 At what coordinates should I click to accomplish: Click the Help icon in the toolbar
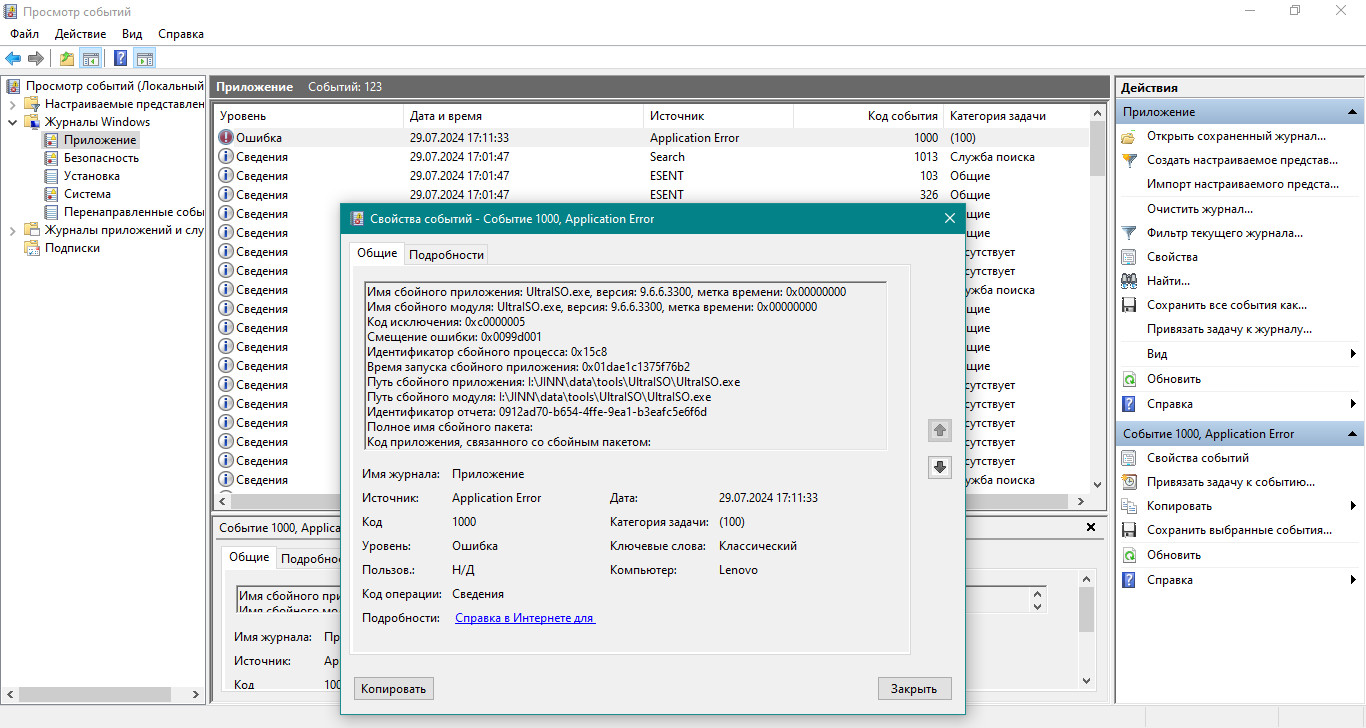click(x=120, y=59)
